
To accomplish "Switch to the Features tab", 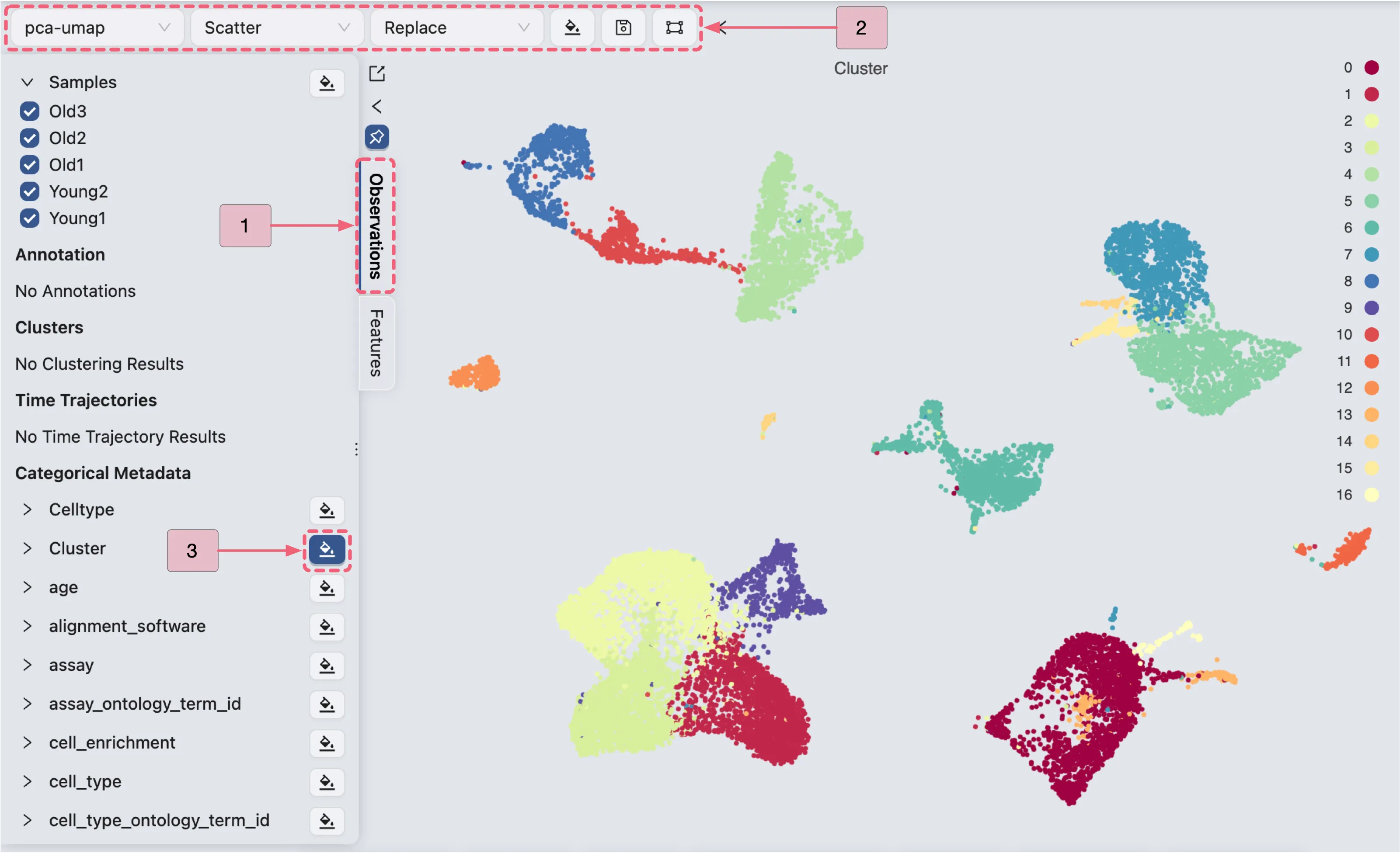I will pos(376,343).
